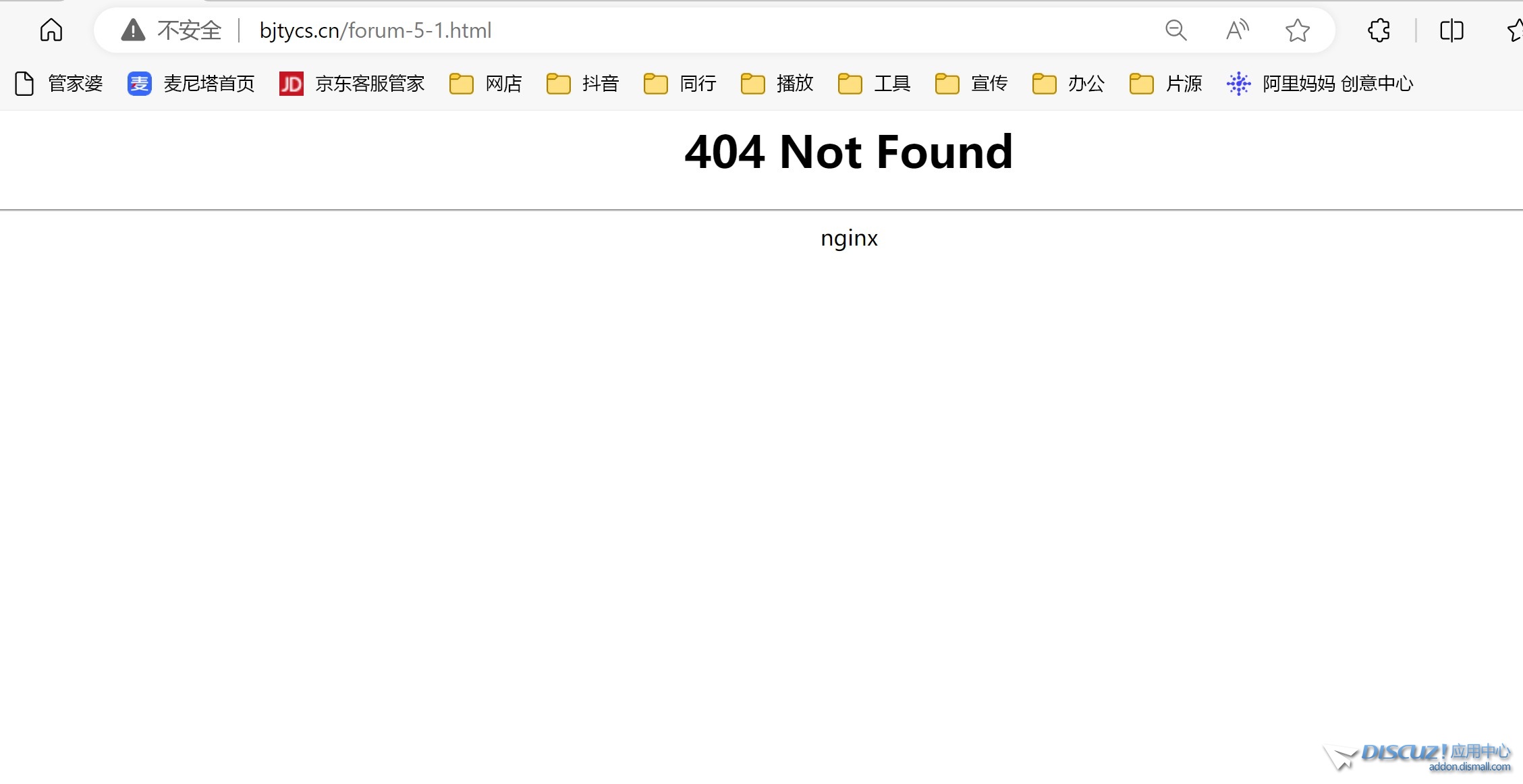Add page to favorites with star icon
The height and width of the screenshot is (784, 1523).
click(1297, 30)
